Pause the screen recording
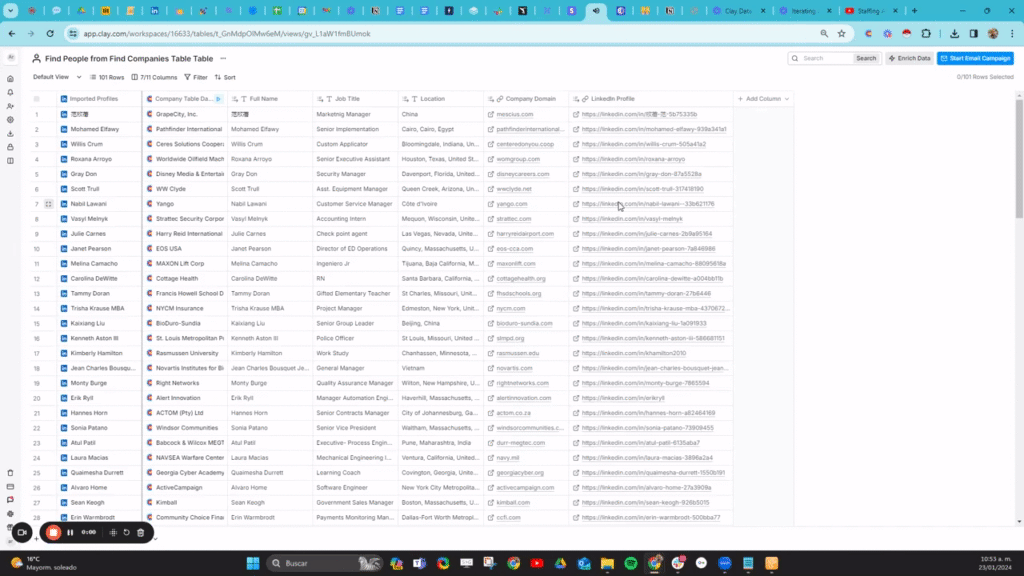 [x=70, y=532]
